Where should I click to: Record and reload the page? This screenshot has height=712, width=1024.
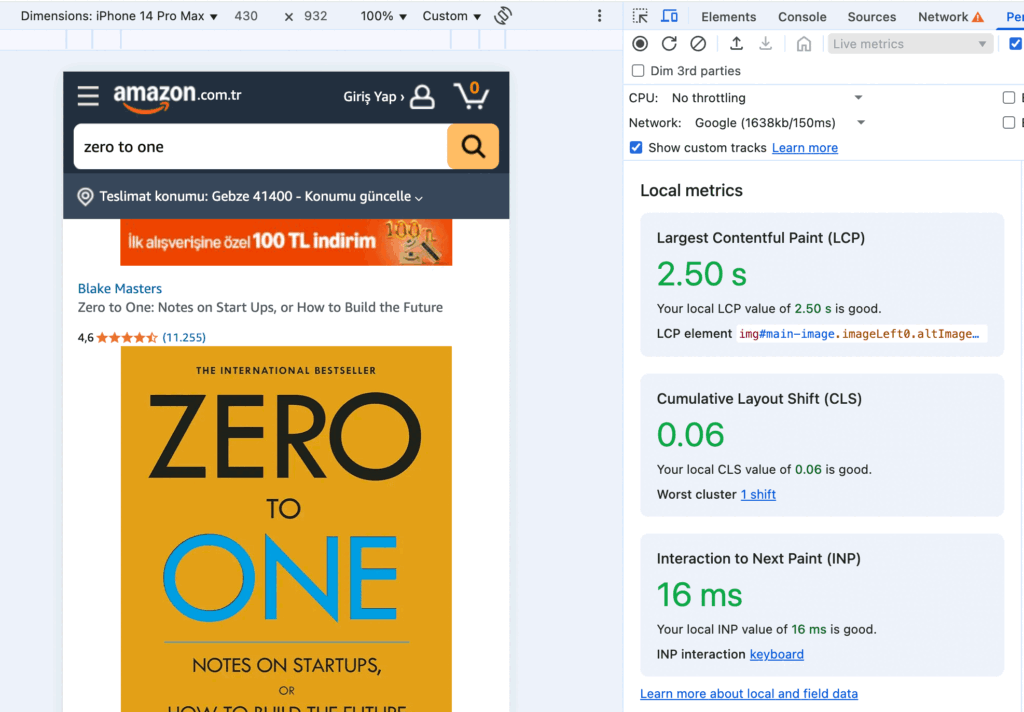[x=669, y=44]
